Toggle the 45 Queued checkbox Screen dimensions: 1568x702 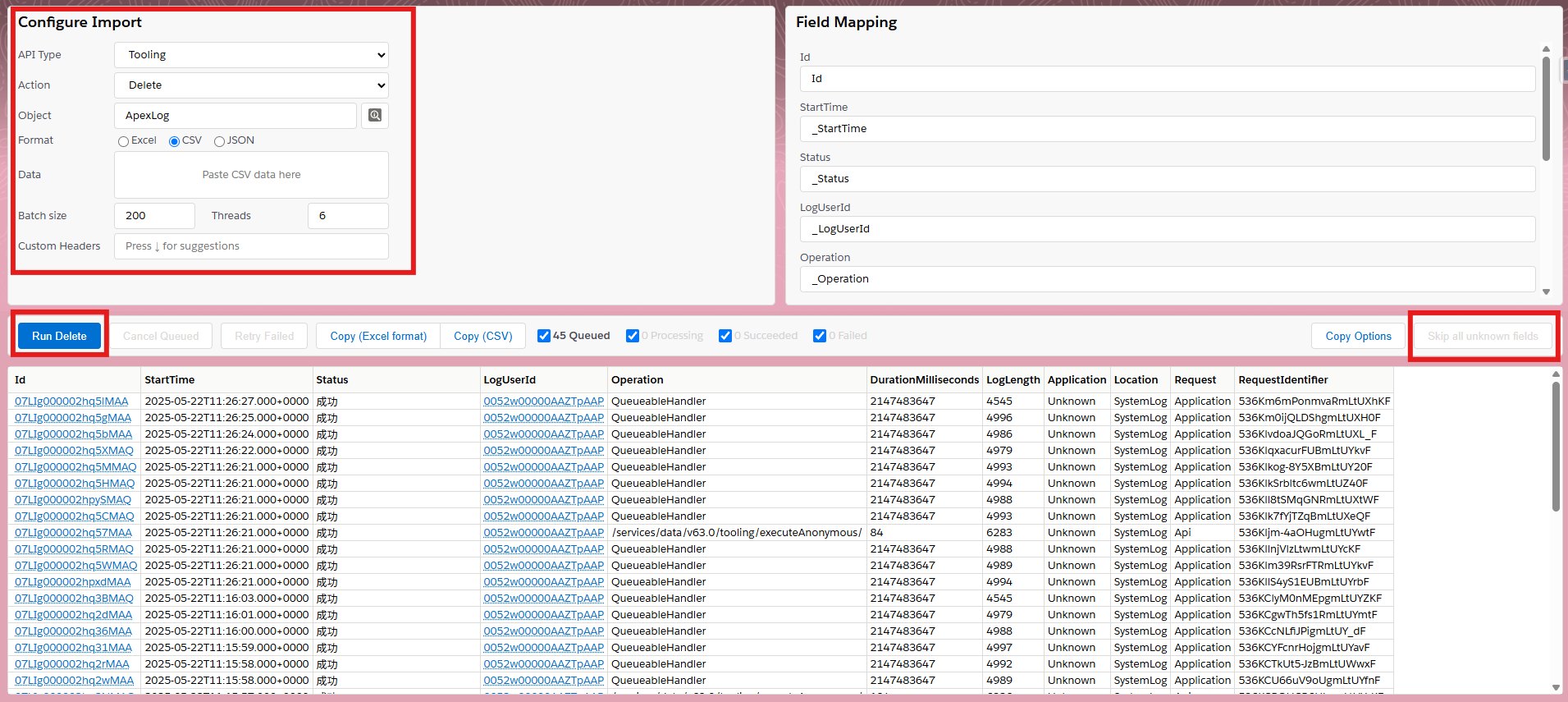click(544, 336)
